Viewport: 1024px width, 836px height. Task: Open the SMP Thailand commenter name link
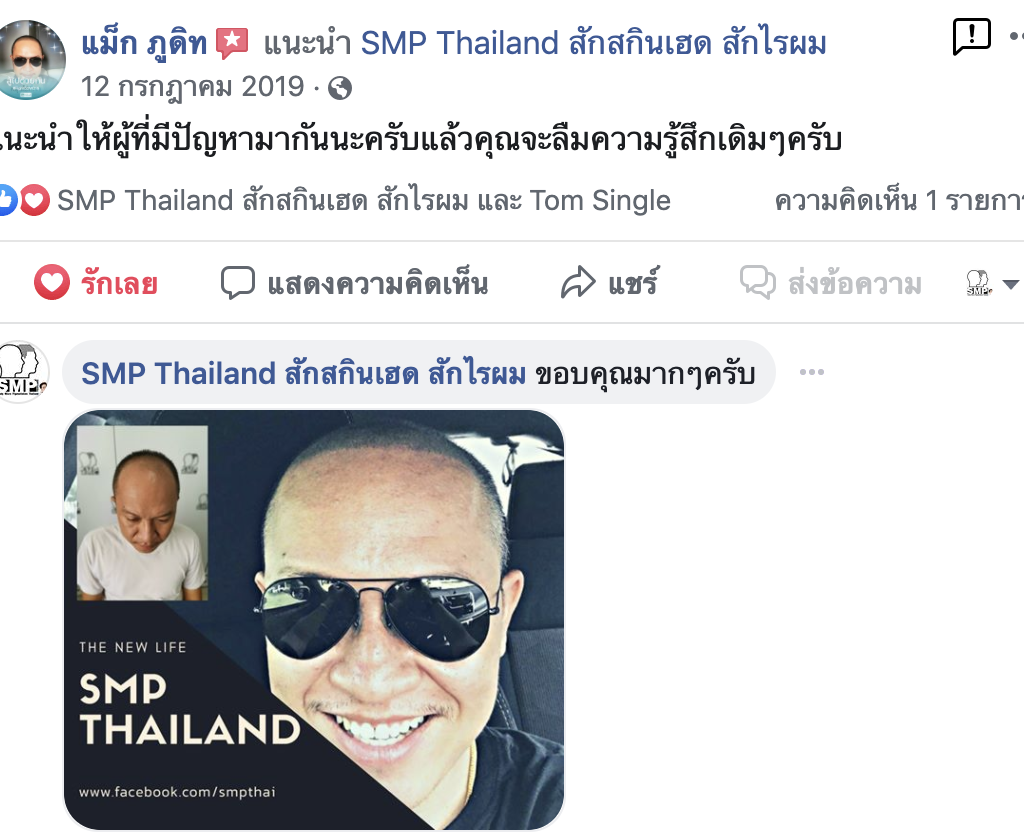304,374
